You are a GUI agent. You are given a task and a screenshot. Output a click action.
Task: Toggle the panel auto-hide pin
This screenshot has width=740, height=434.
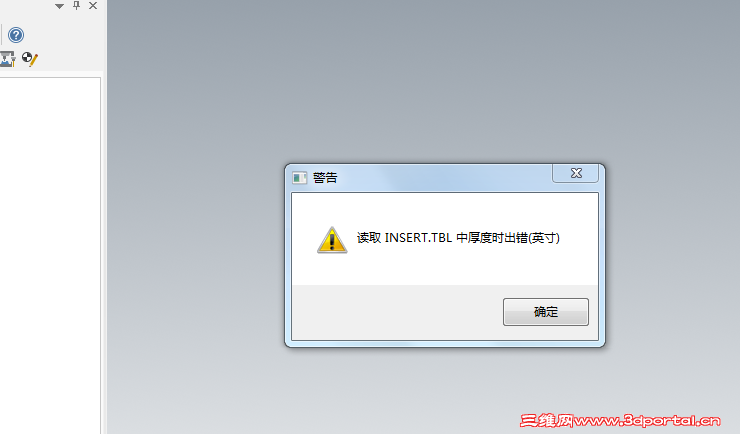point(76,6)
